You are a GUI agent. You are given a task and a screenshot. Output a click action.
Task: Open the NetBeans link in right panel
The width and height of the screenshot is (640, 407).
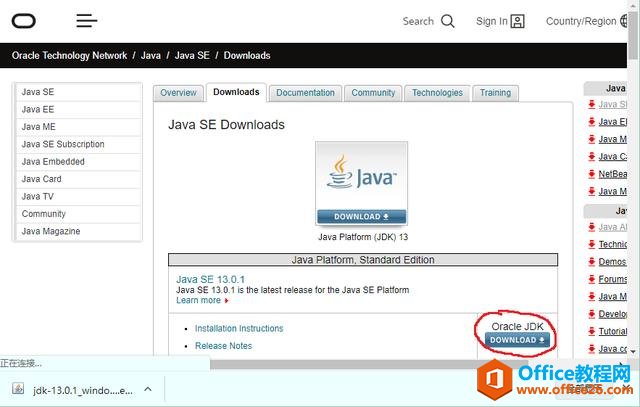coord(613,174)
